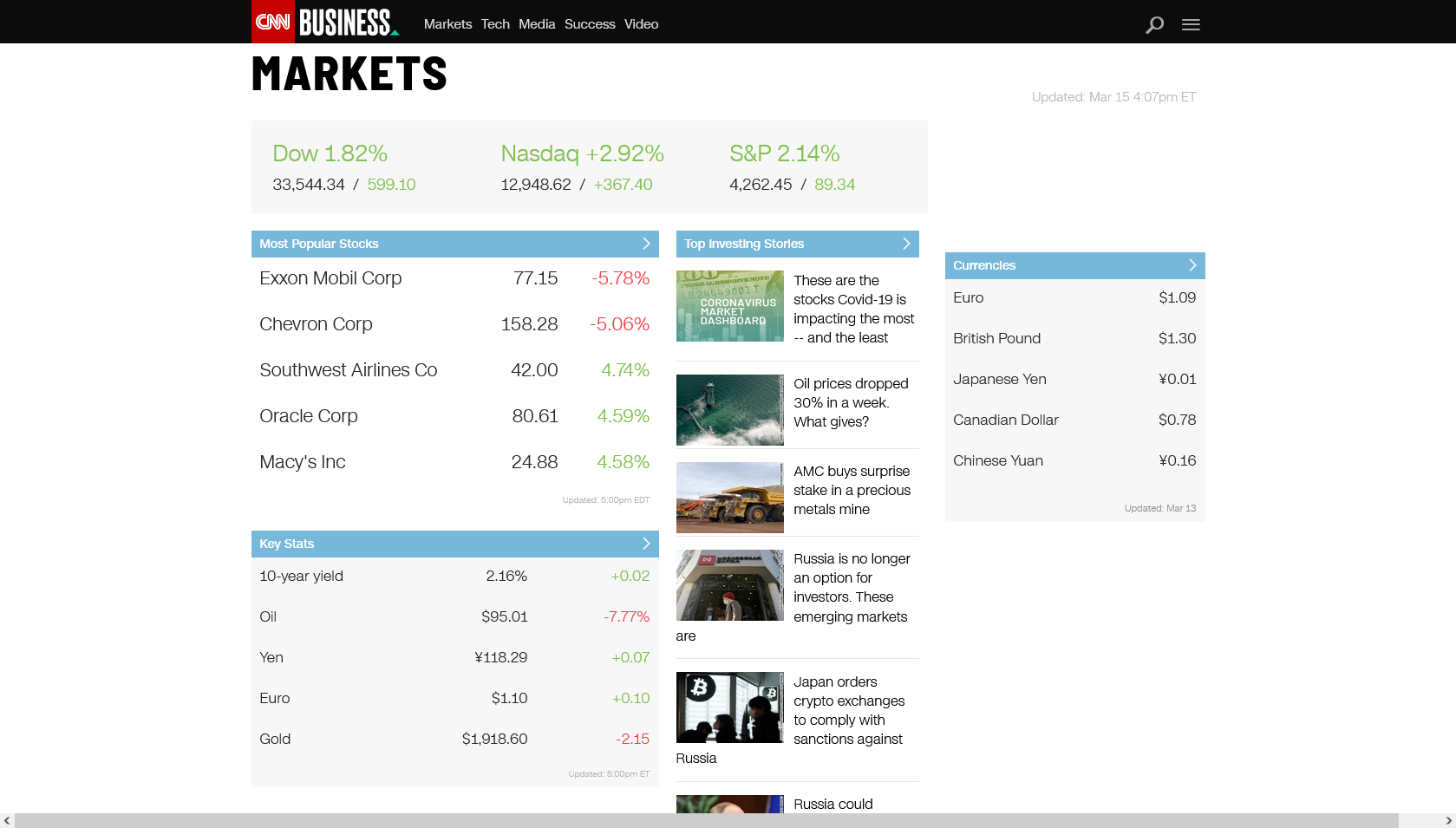1456x828 pixels.
Task: Read 'Japan orders crypto exchanges' story
Action: click(849, 710)
